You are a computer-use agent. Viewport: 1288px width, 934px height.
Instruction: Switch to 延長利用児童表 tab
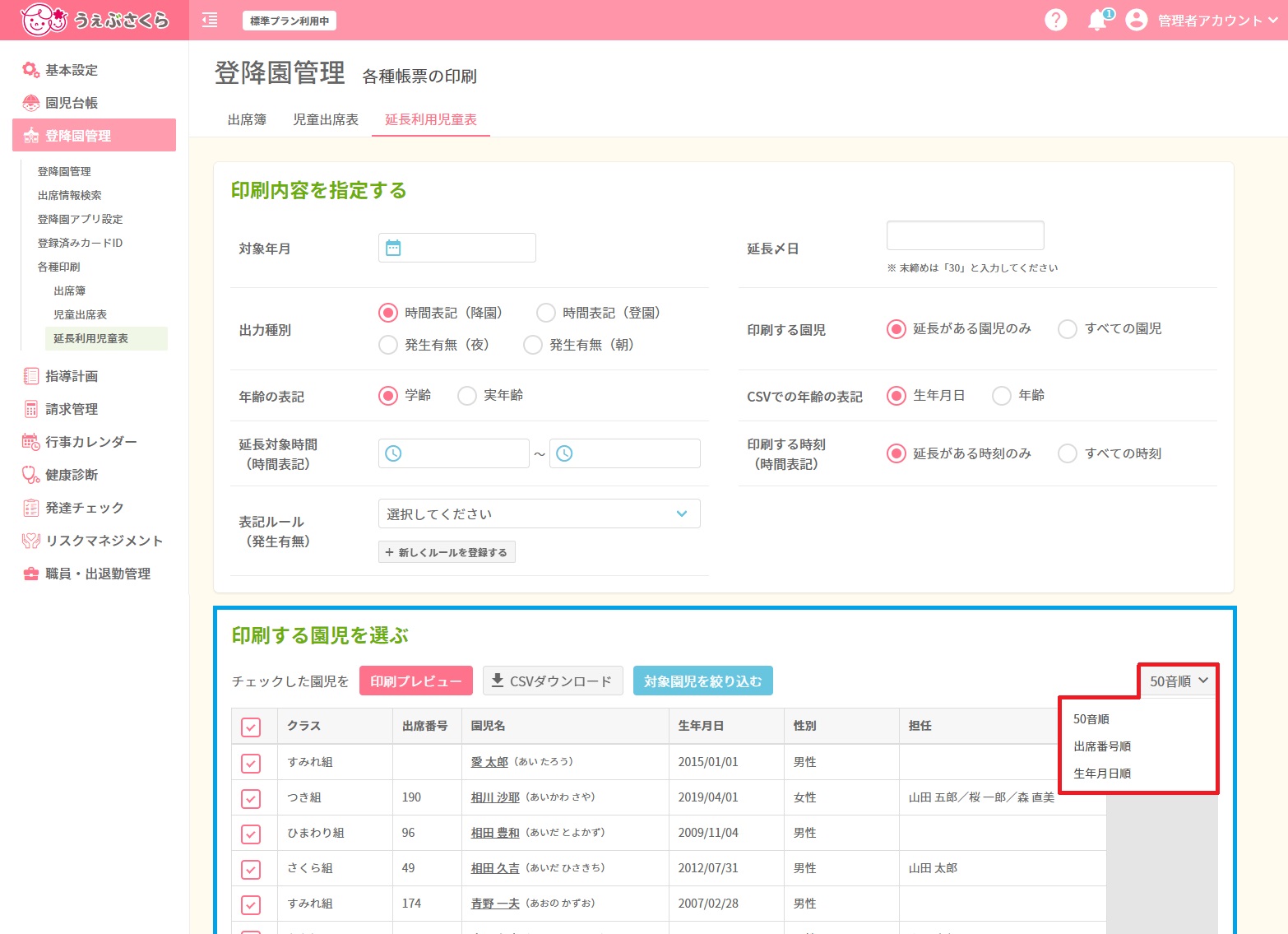tap(431, 119)
